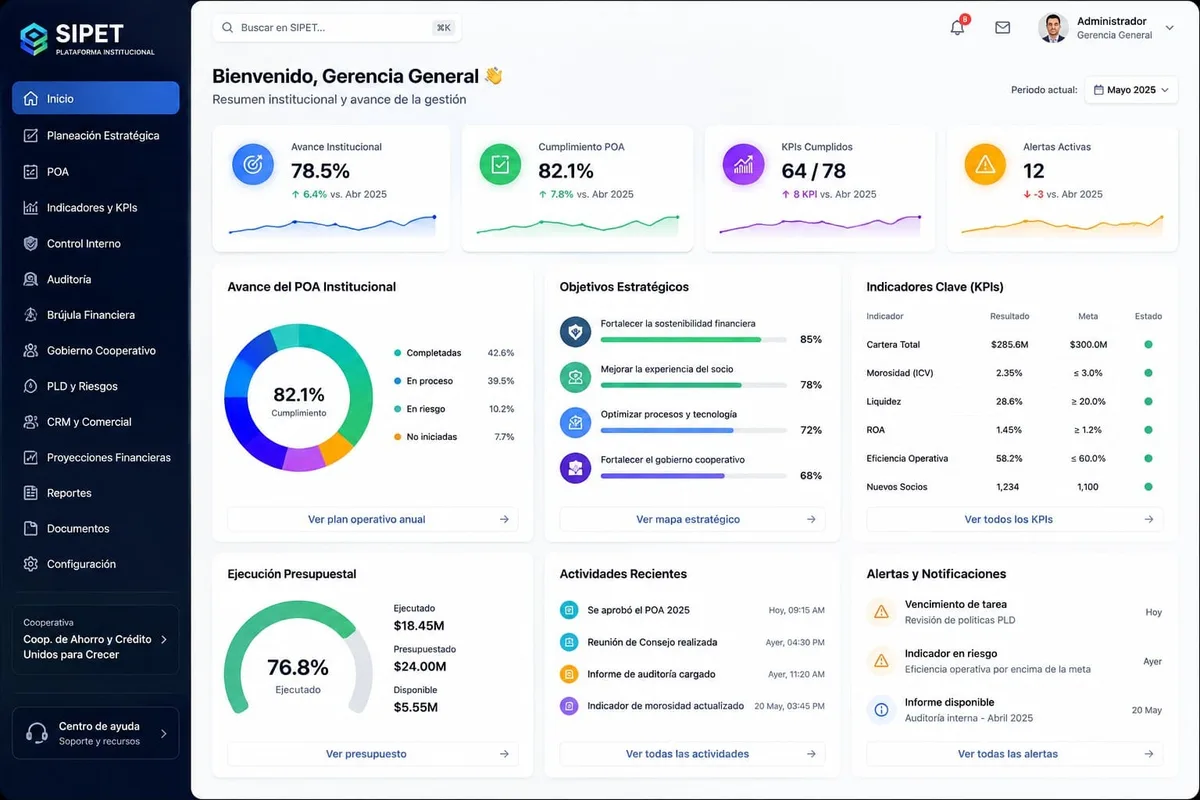Image resolution: width=1200 pixels, height=800 pixels.
Task: Click the Alertas Activas warning icon
Action: point(985,164)
